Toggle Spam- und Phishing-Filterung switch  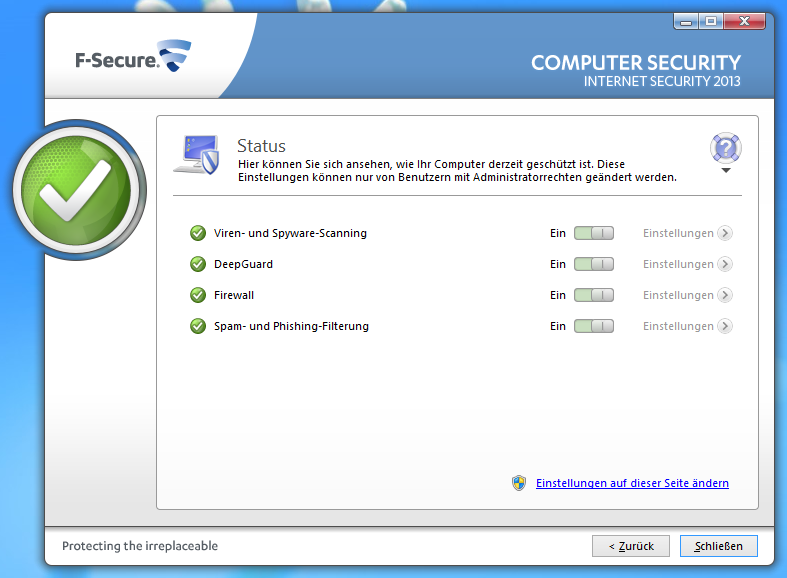coord(594,326)
